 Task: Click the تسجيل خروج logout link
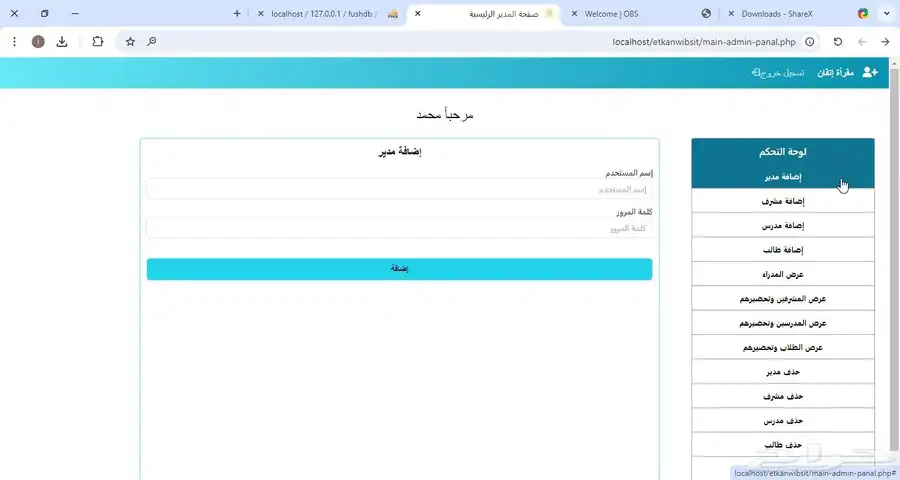point(778,73)
